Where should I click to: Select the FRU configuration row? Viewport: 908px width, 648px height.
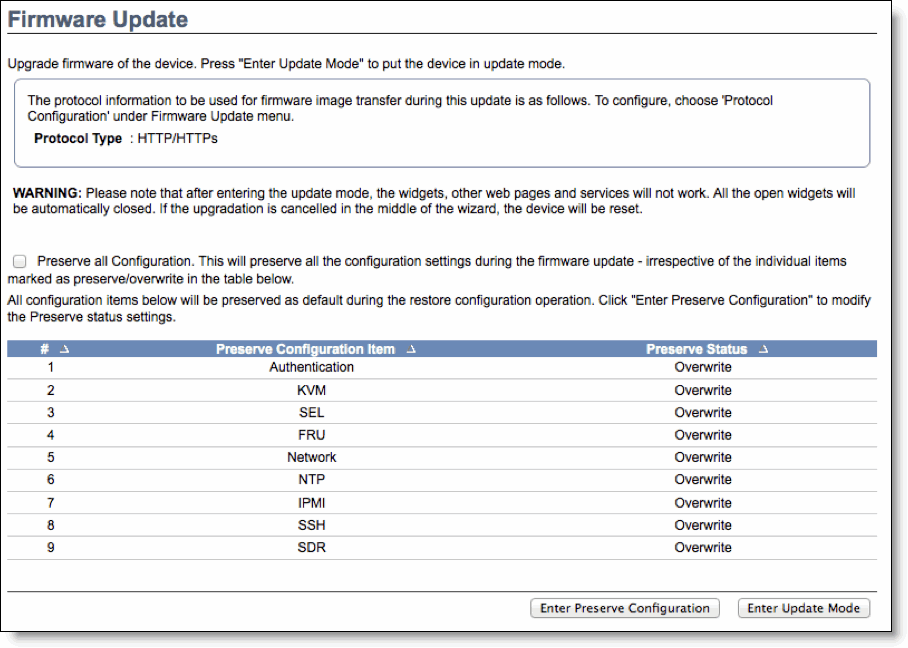[442, 435]
